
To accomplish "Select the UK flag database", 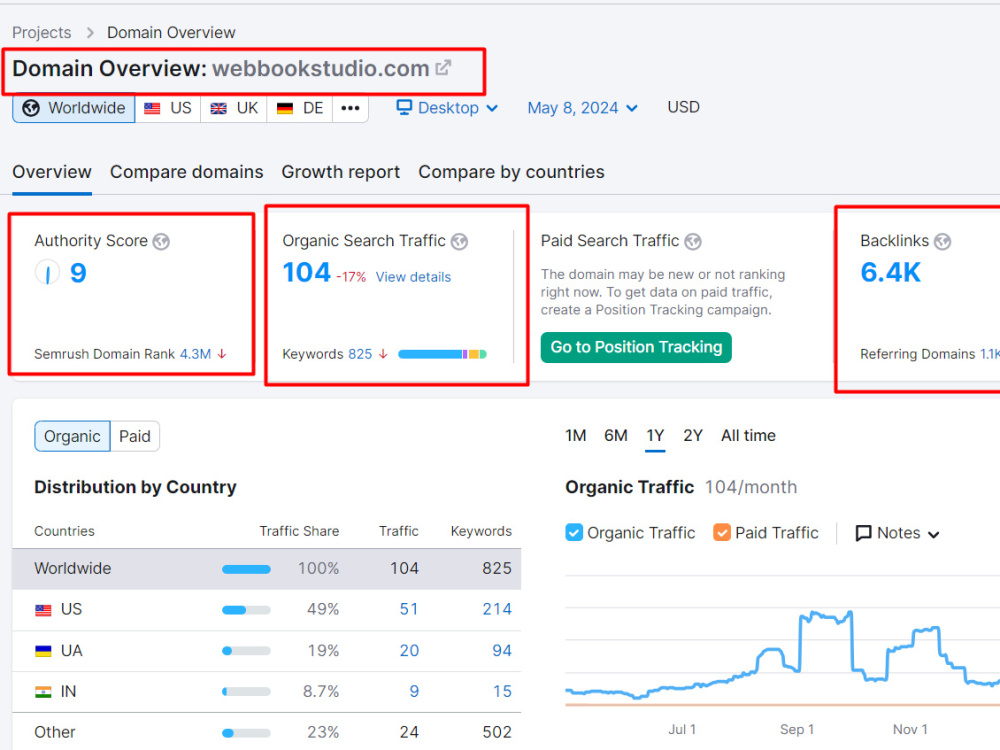I will pyautogui.click(x=234, y=108).
